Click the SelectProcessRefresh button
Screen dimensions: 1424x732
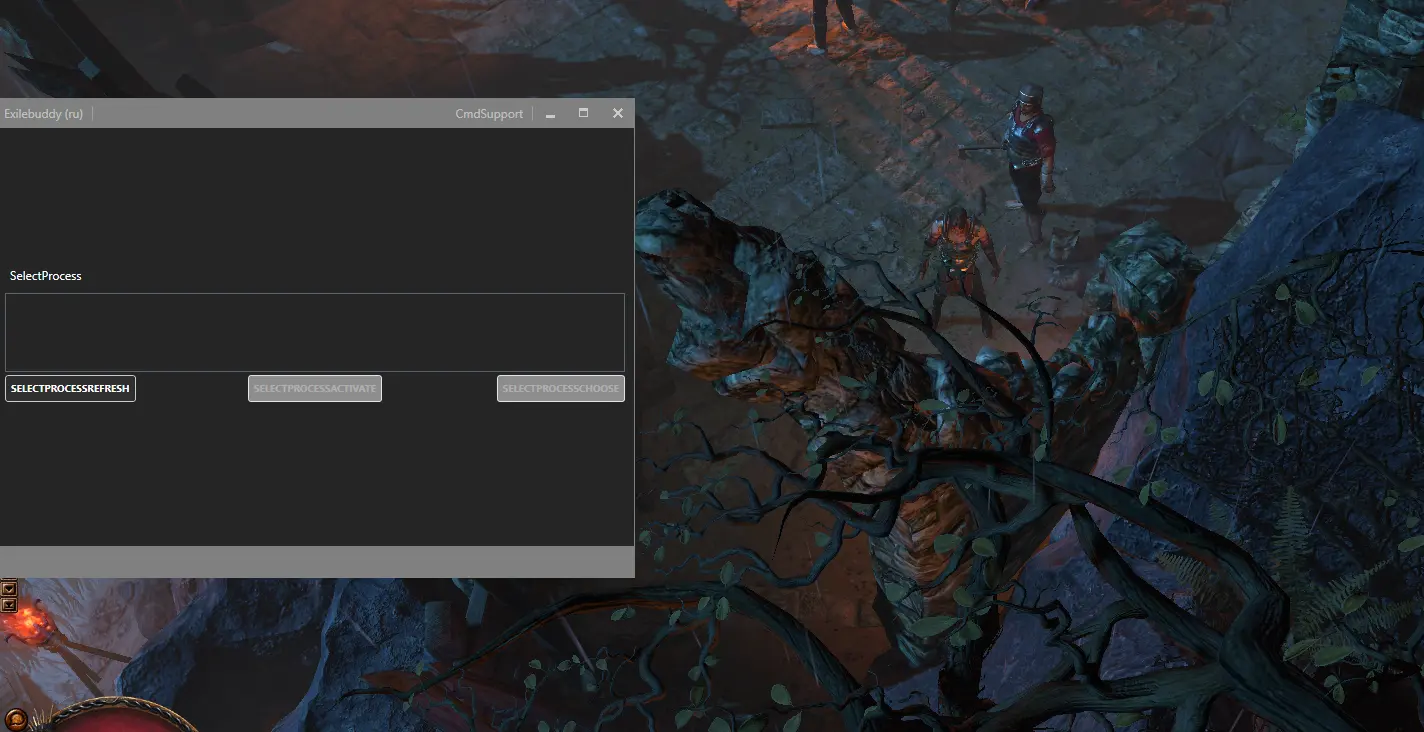(x=70, y=388)
